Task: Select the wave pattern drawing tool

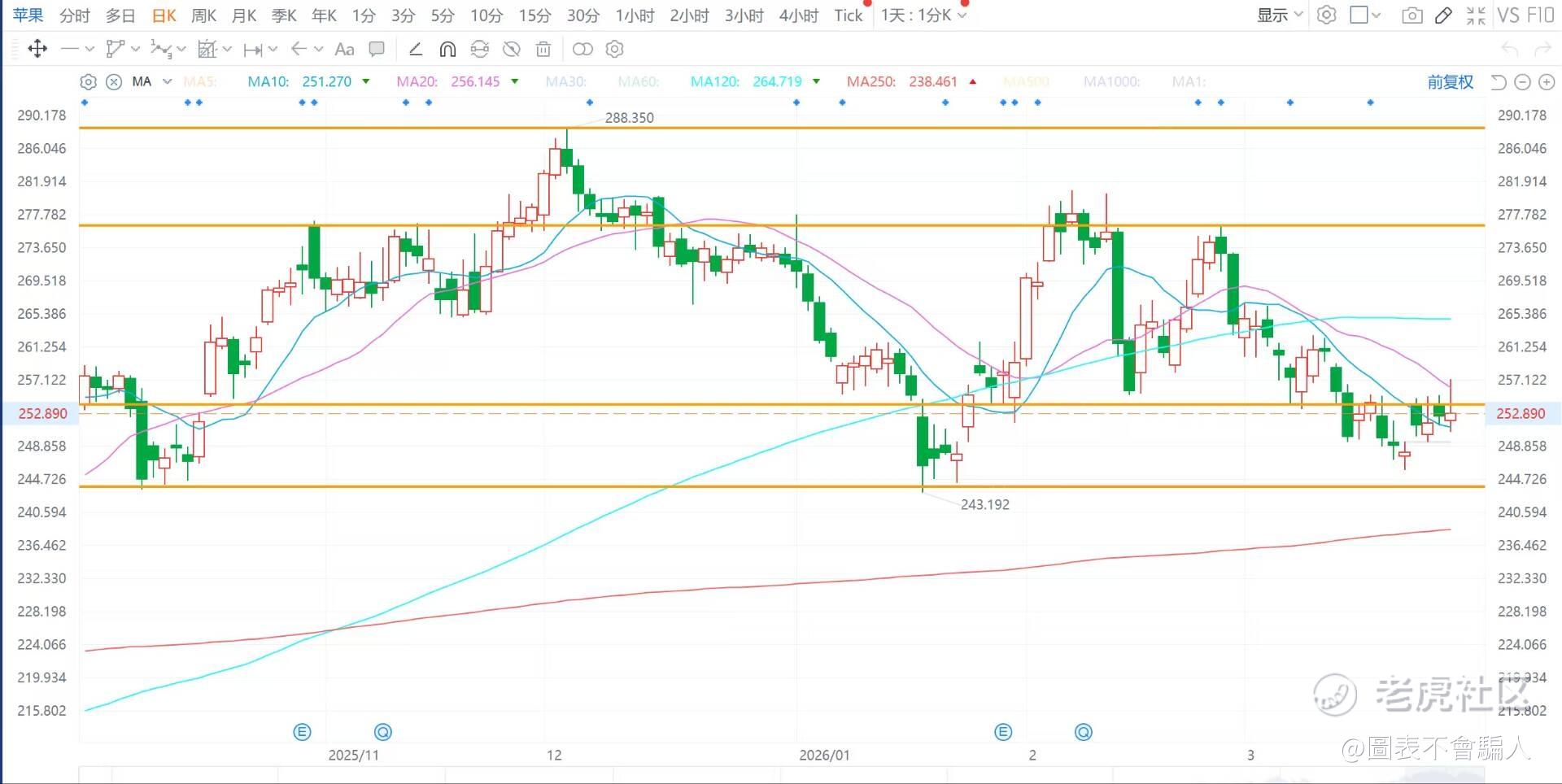Action: pyautogui.click(x=160, y=49)
